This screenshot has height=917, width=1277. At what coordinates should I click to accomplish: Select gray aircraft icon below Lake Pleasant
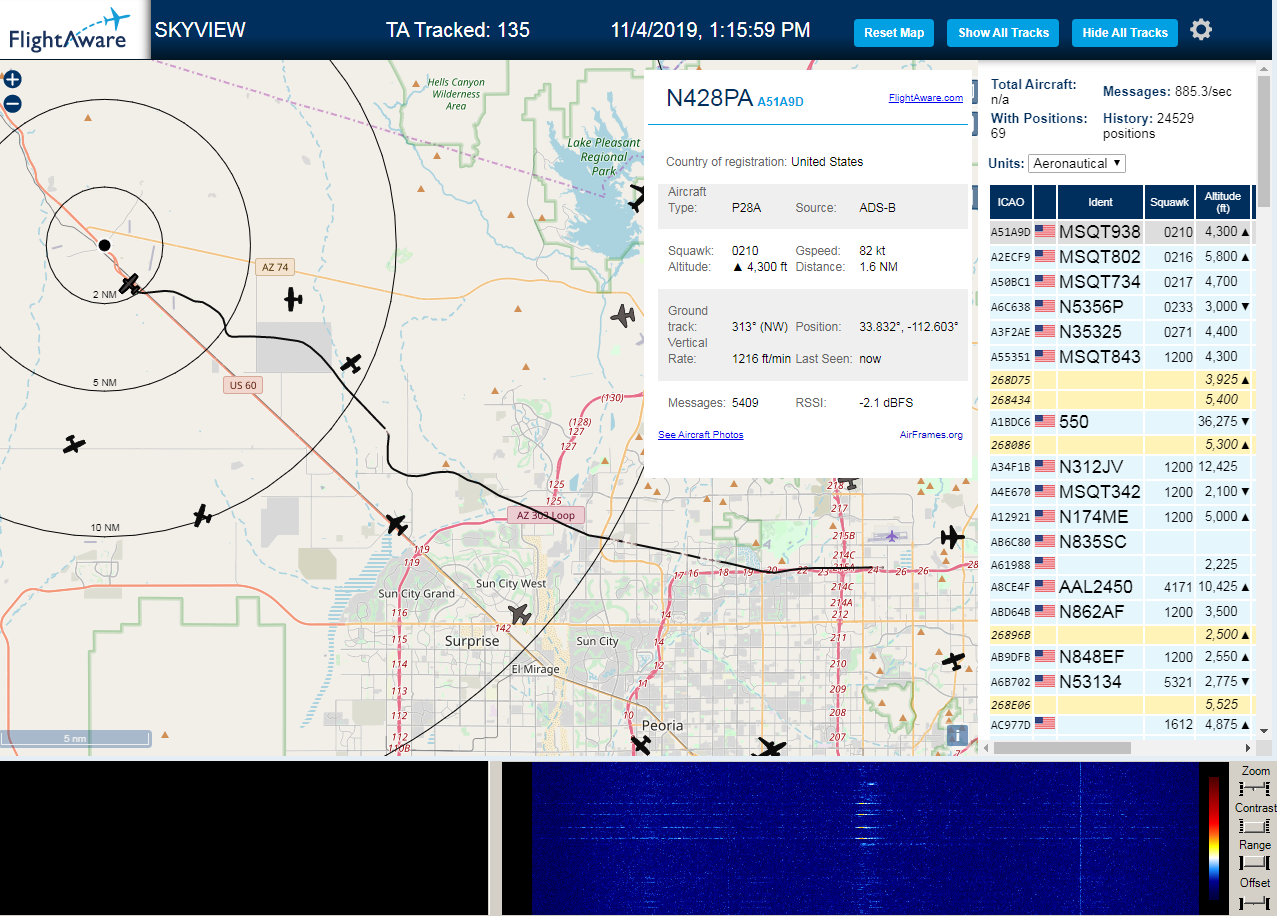point(623,316)
